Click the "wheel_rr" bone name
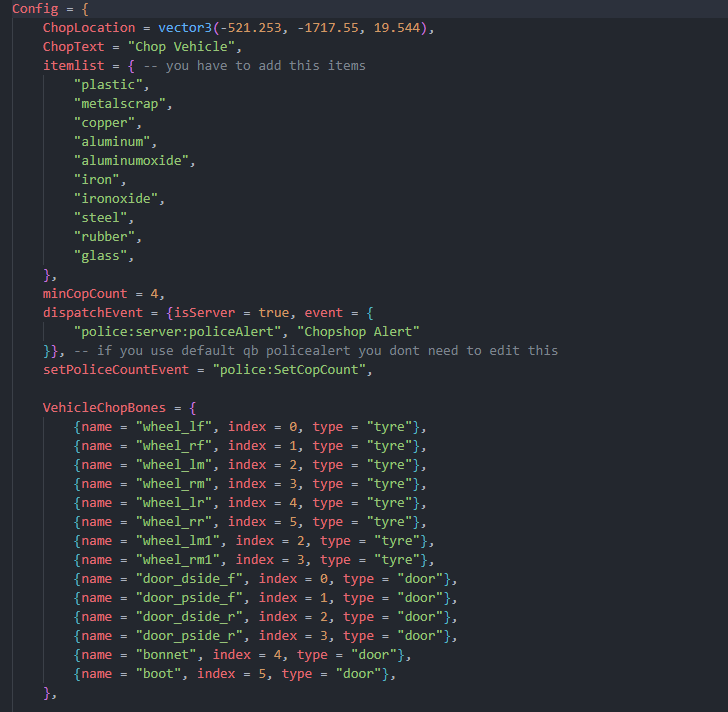This screenshot has height=712, width=728. pos(174,522)
